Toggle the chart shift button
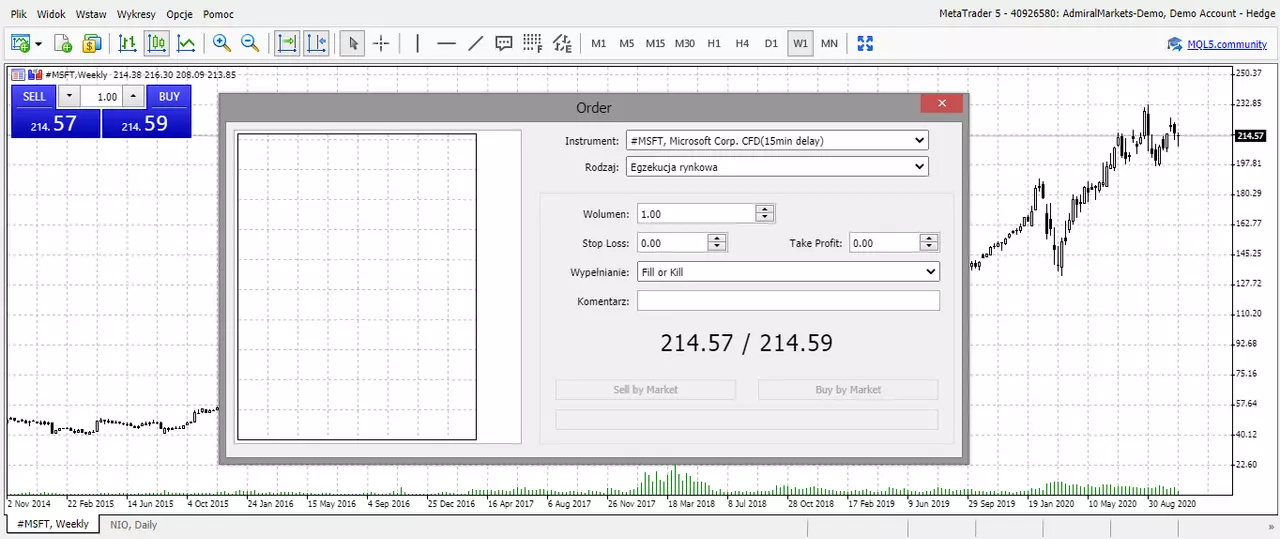Screen dimensions: 1280x539 (x=316, y=43)
